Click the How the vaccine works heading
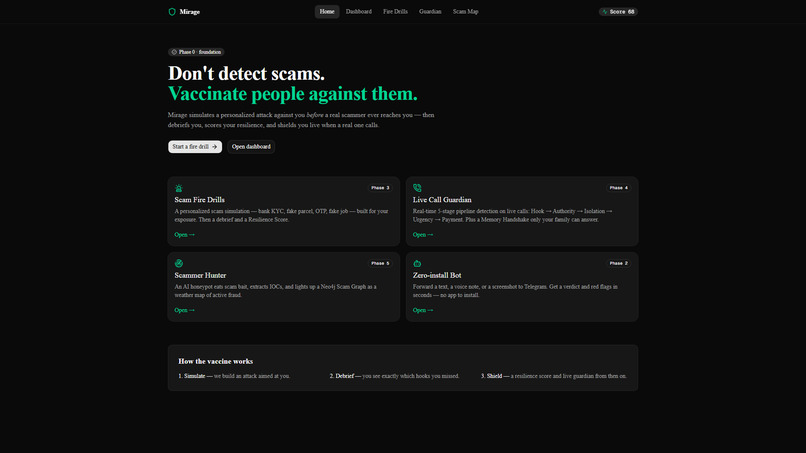The height and width of the screenshot is (453, 806). [215, 361]
